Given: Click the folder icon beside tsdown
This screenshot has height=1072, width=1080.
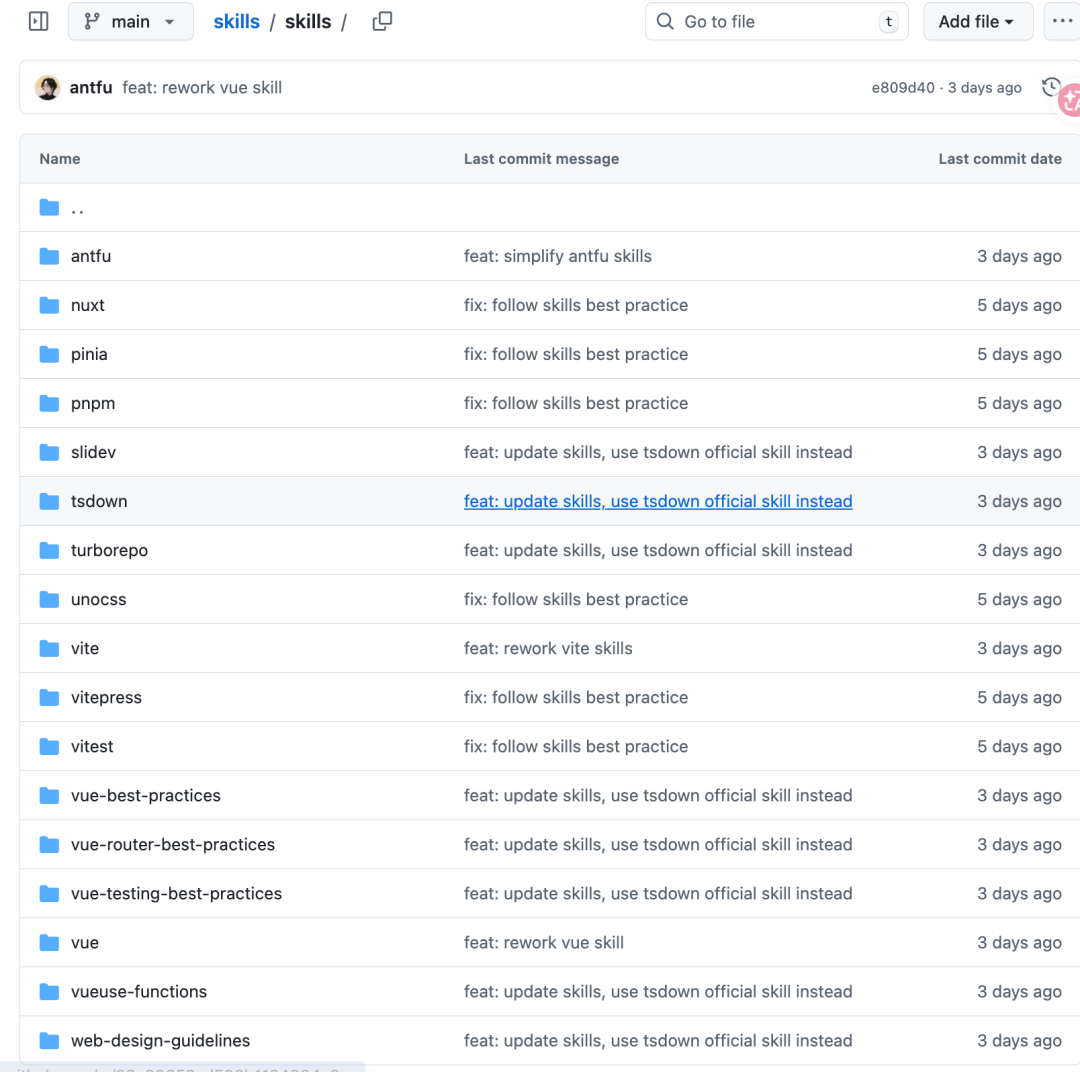Looking at the screenshot, I should [49, 501].
